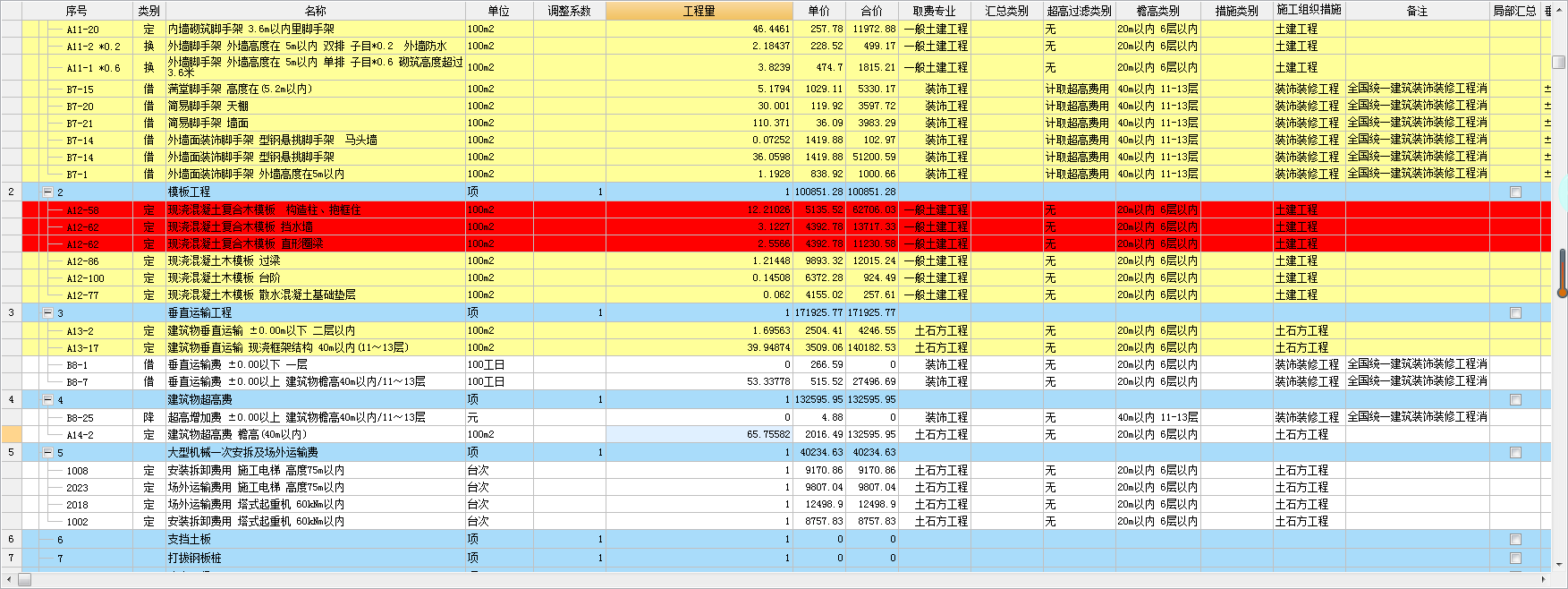Select name cell 满堂脚手架 高度在(5.2m以内)
The image size is (1568, 589).
(315, 89)
